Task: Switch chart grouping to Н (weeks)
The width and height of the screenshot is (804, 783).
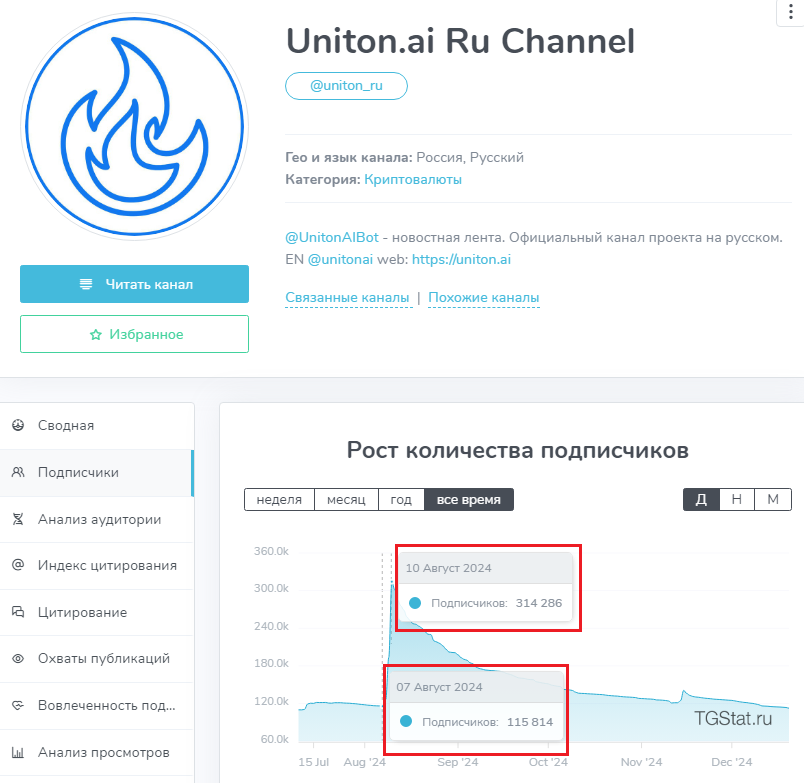Action: point(736,499)
